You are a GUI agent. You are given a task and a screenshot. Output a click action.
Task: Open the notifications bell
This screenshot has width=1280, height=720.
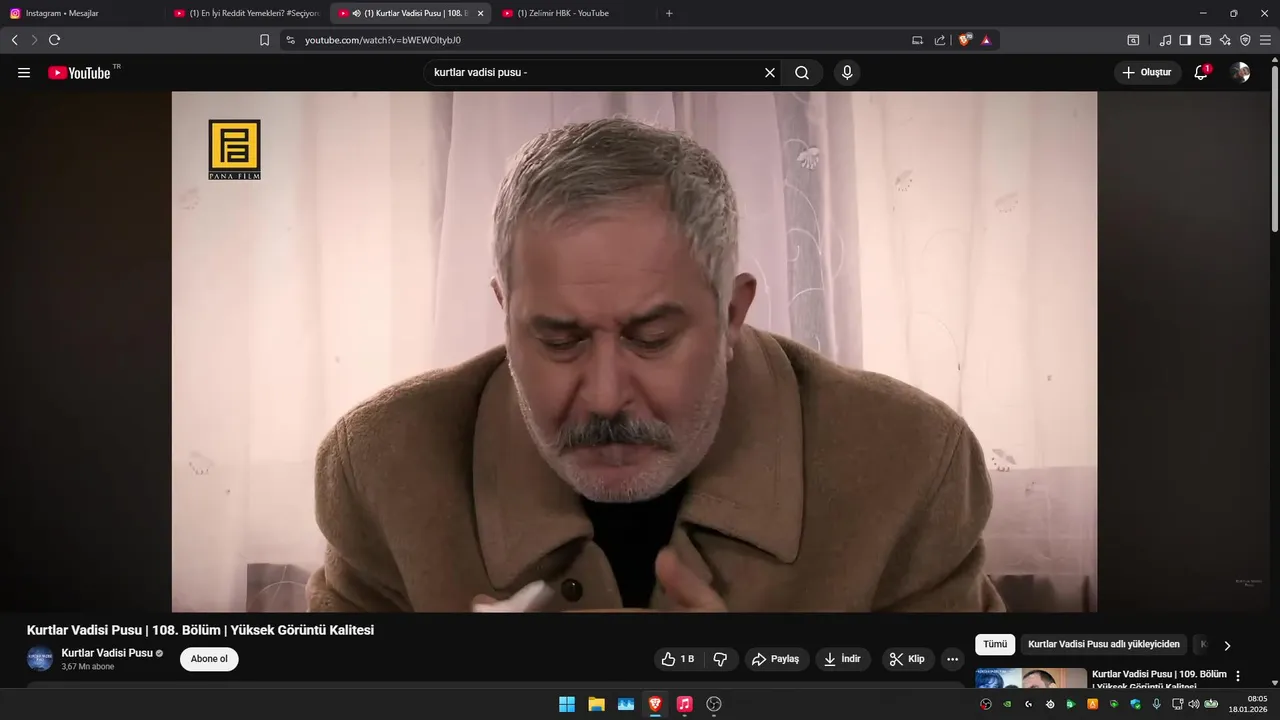[x=1201, y=73]
